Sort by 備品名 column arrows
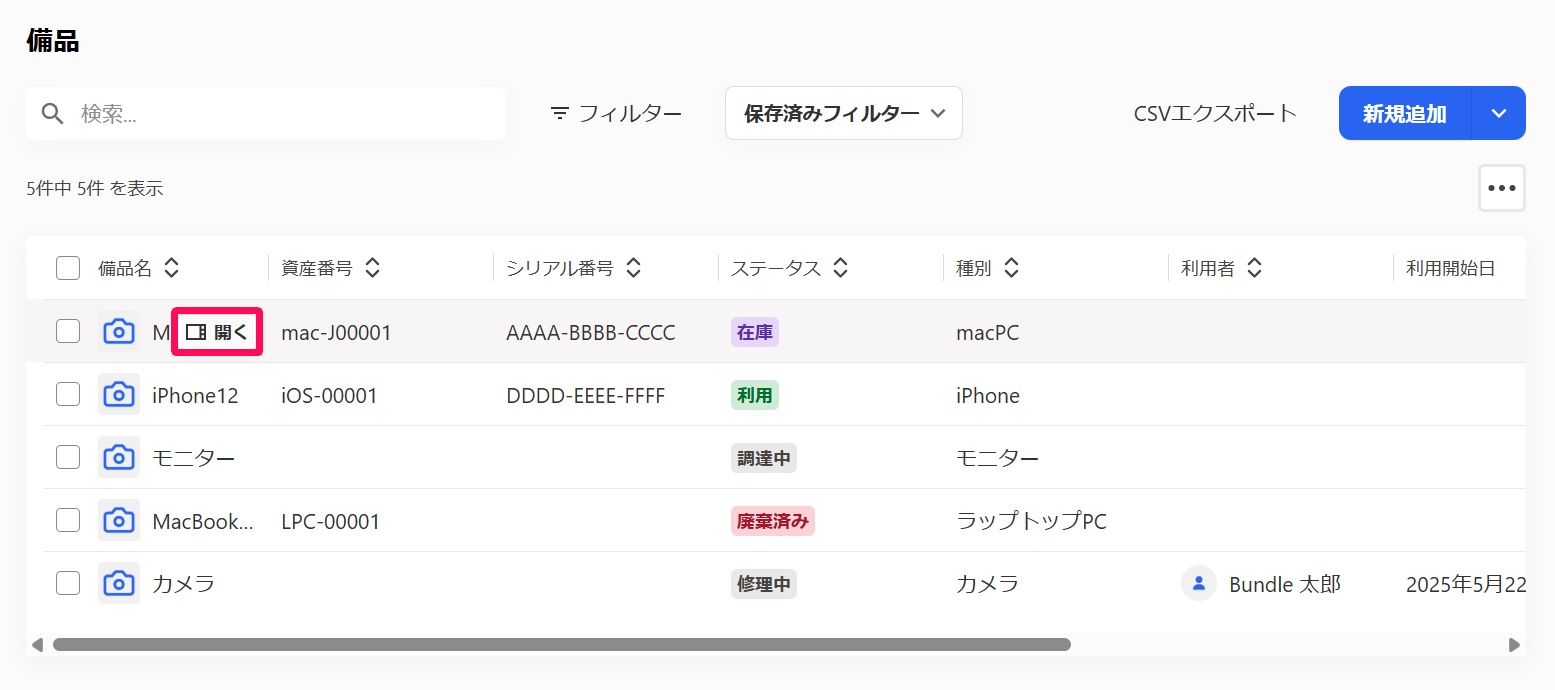Screen dimensions: 1555x690 click(172, 267)
